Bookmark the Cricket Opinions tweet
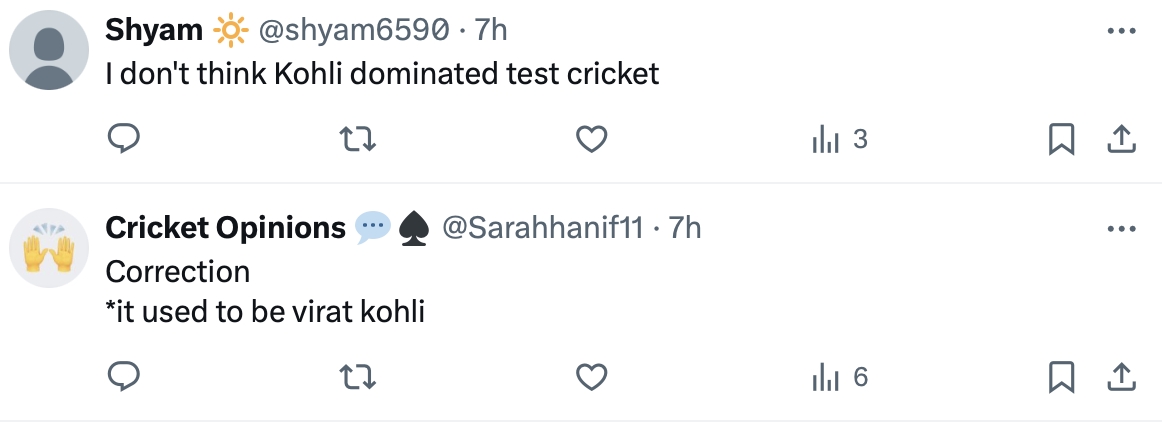Screen dimensions: 1162x430 point(1060,377)
